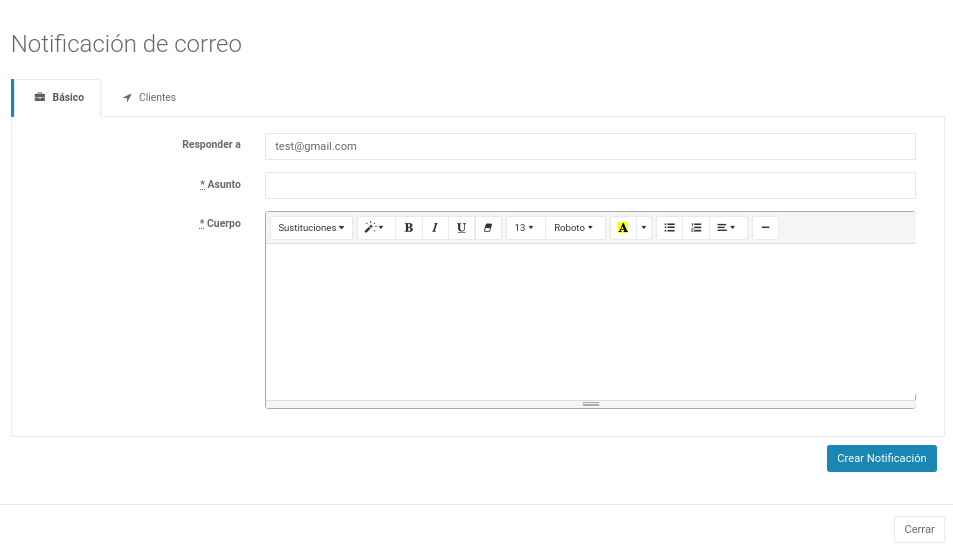
Task: Focus the Asunto subject field
Action: click(x=590, y=185)
